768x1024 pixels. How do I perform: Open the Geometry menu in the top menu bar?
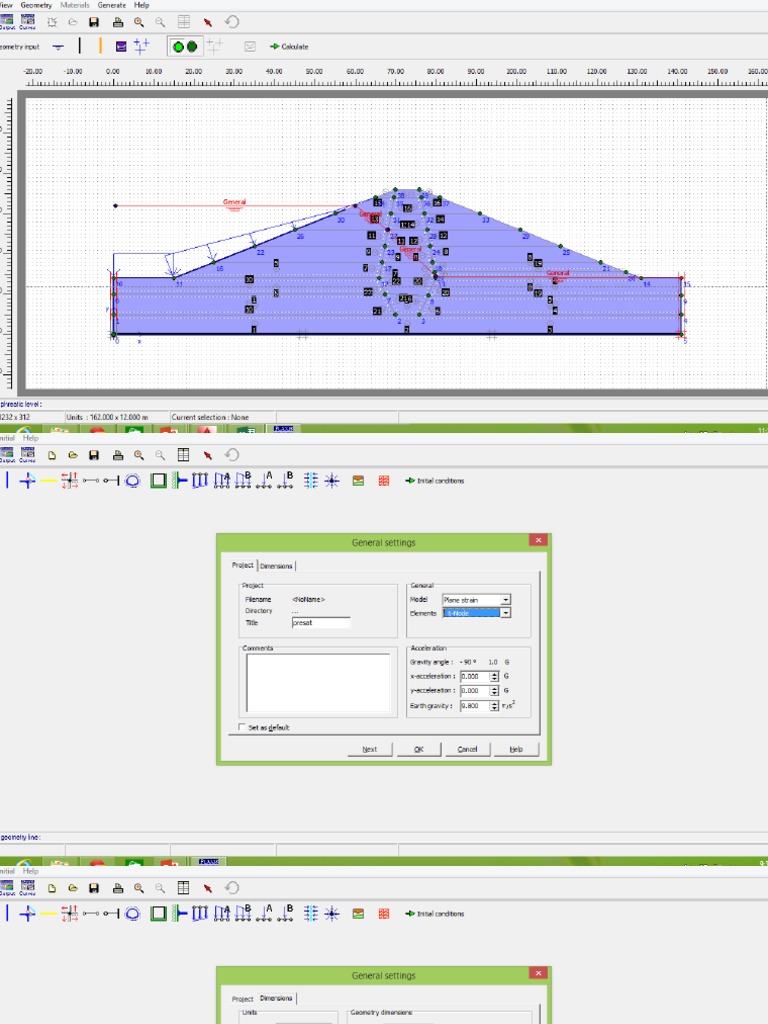(x=35, y=5)
